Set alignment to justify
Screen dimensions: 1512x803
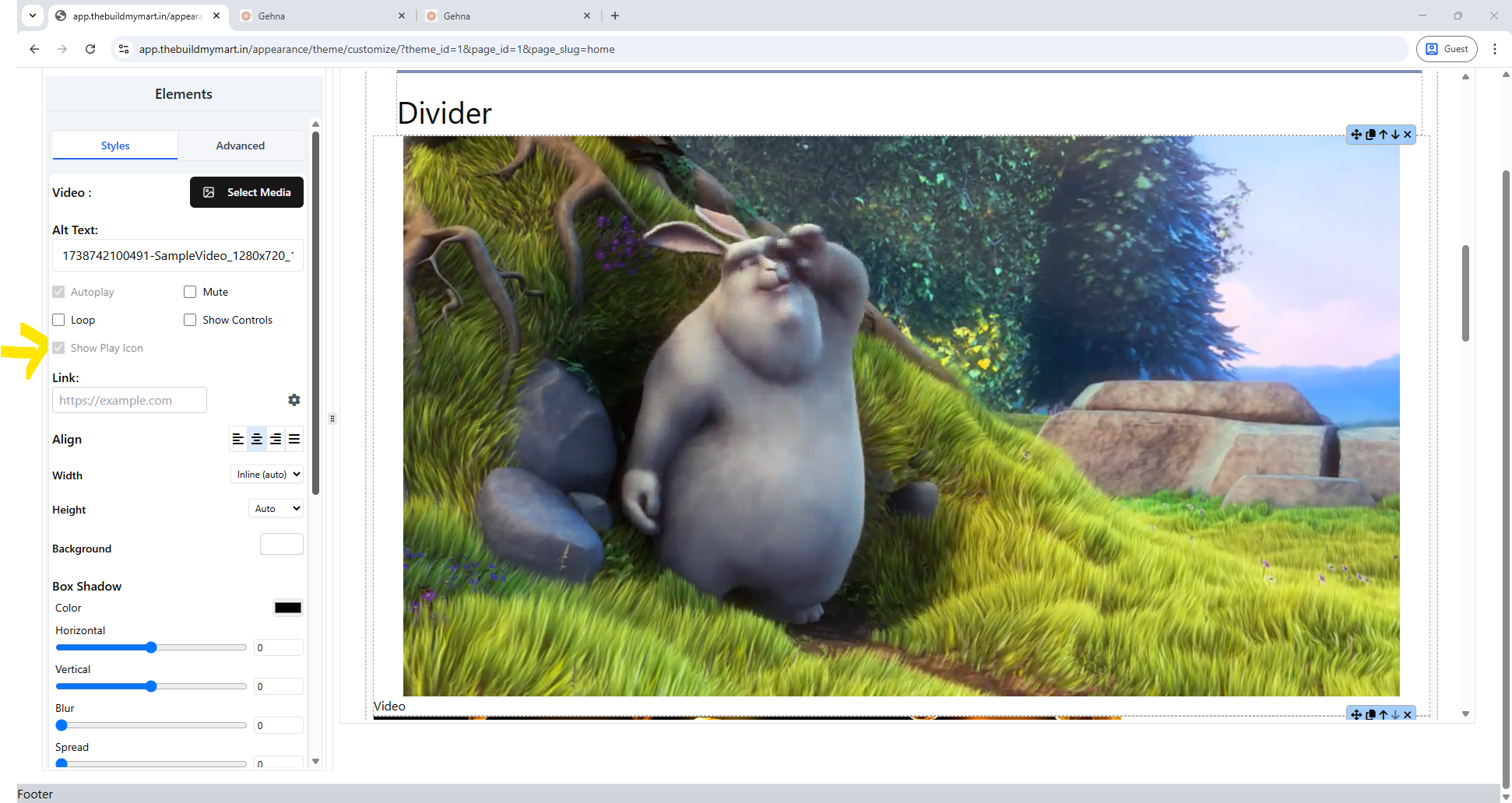coord(294,439)
